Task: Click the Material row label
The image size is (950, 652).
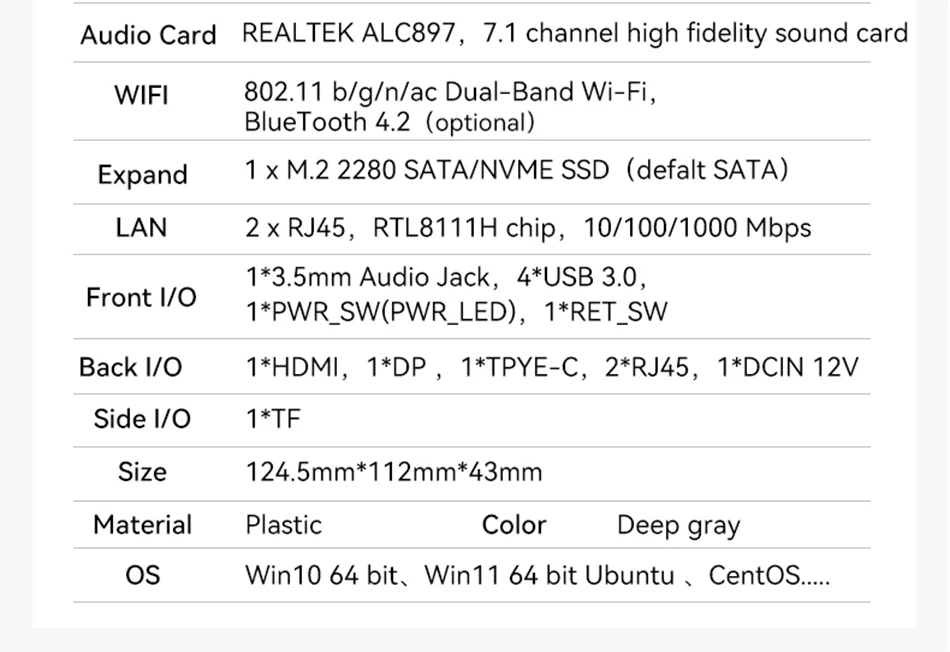Action: click(142, 525)
